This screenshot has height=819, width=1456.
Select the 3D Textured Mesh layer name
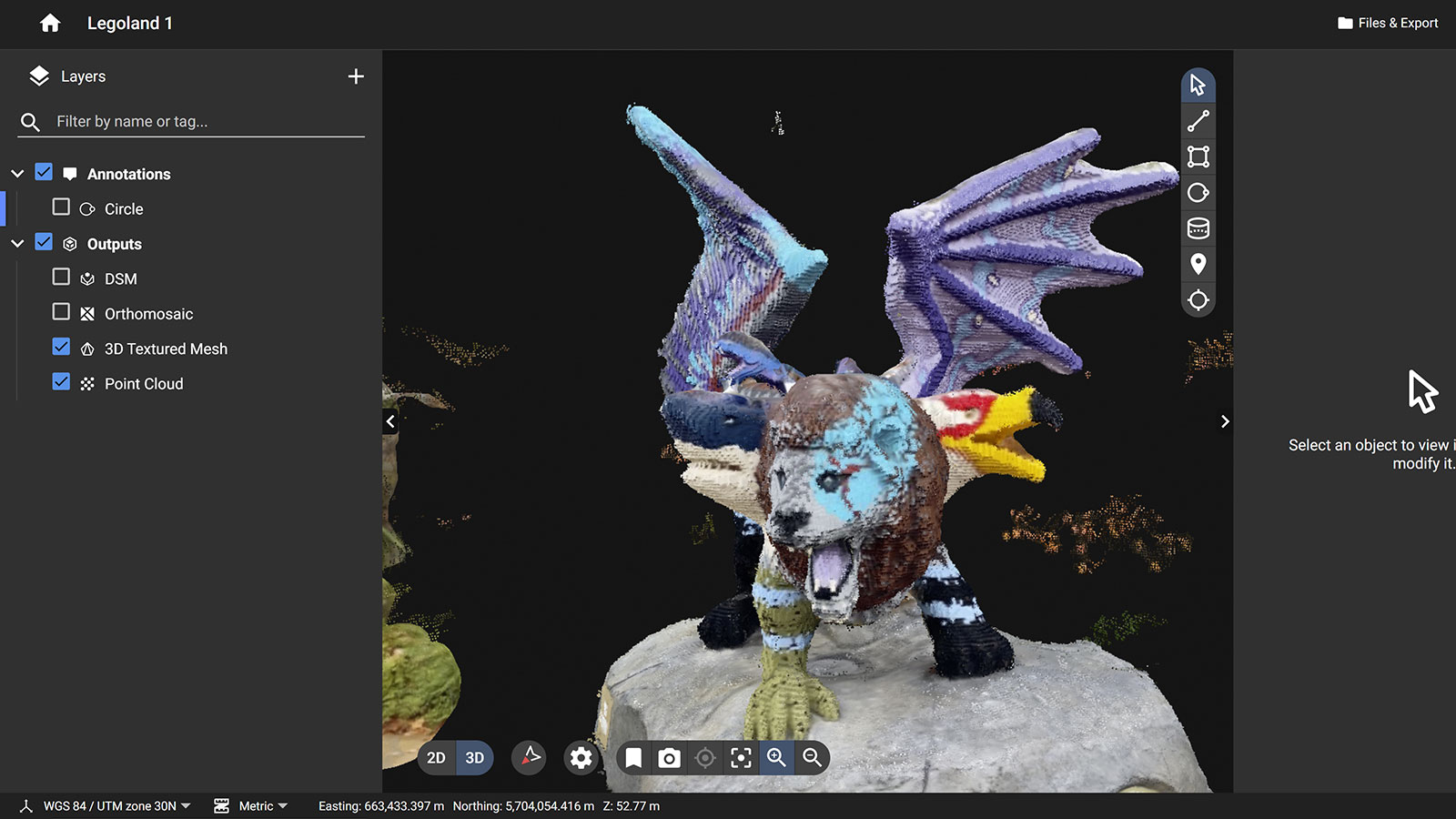(167, 349)
